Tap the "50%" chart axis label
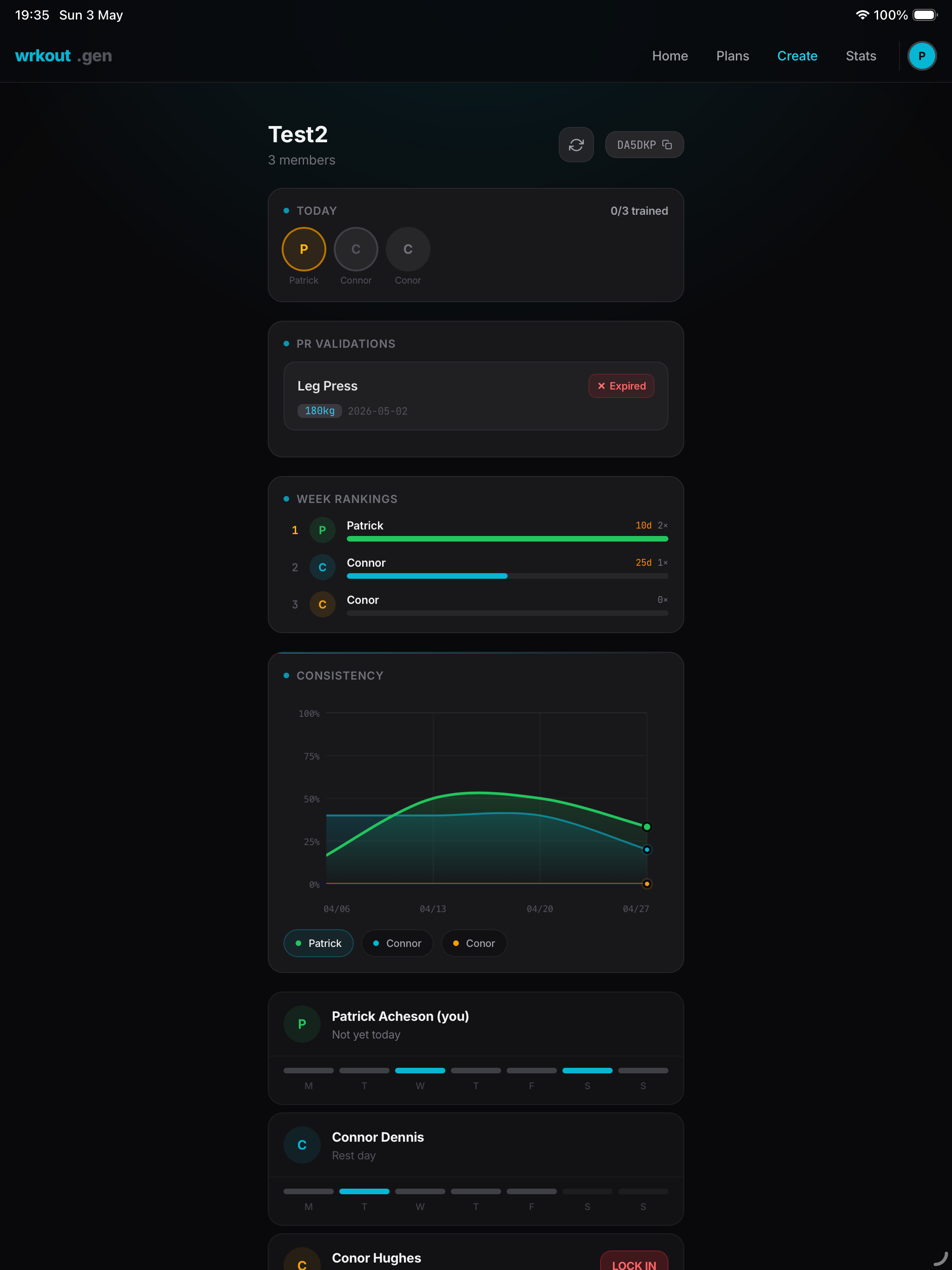This screenshot has width=952, height=1270. click(x=312, y=799)
